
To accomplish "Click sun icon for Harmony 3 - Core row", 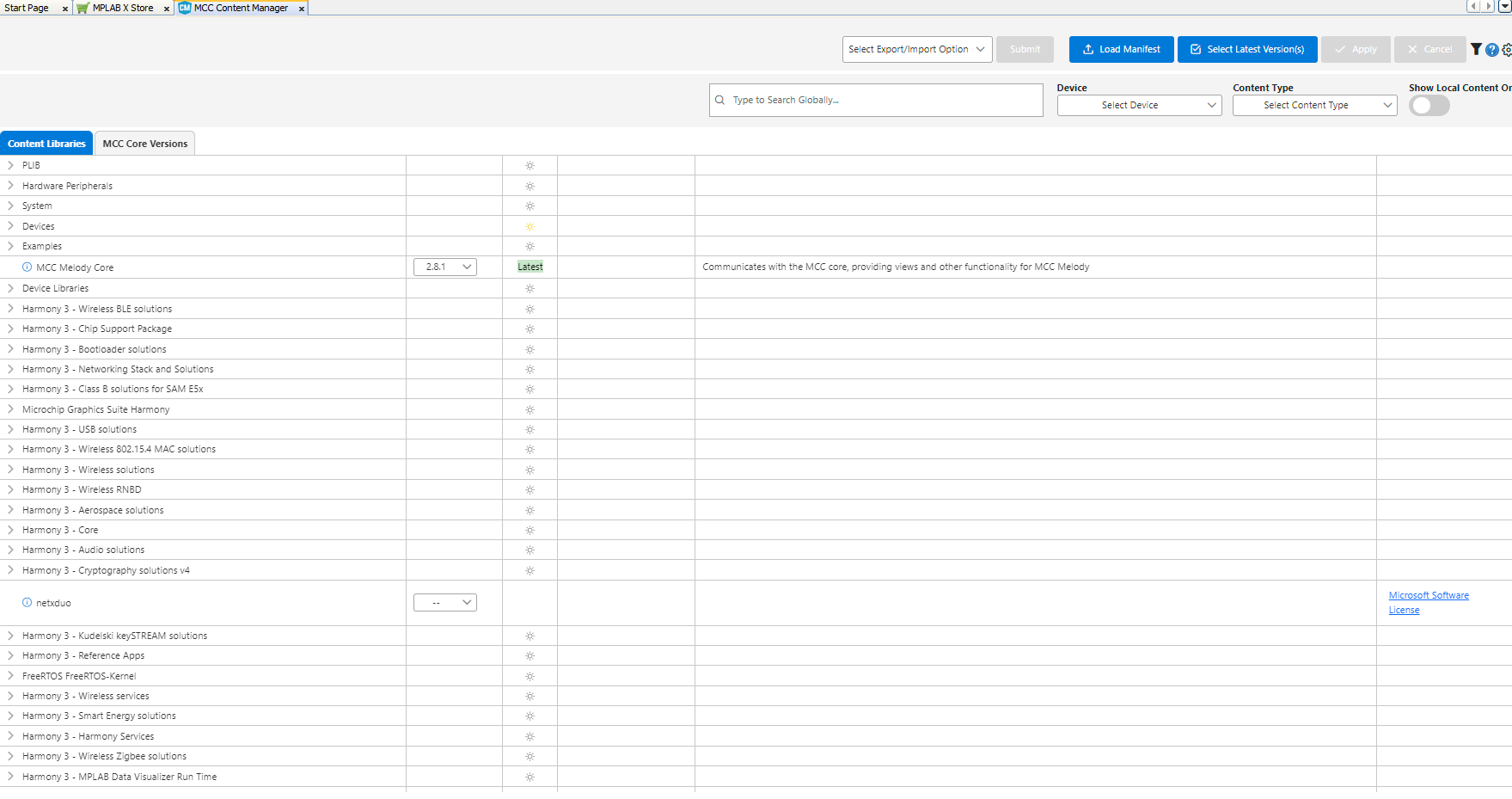I will [530, 530].
